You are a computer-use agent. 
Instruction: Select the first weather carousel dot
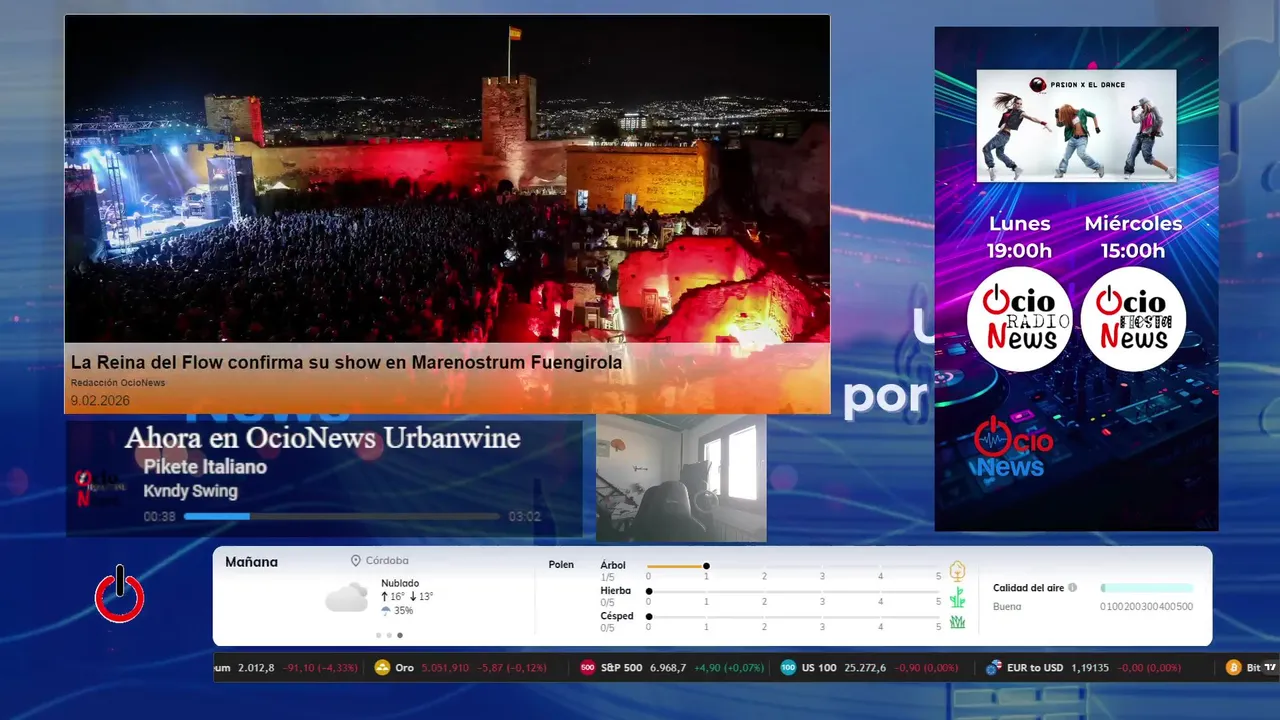click(379, 635)
